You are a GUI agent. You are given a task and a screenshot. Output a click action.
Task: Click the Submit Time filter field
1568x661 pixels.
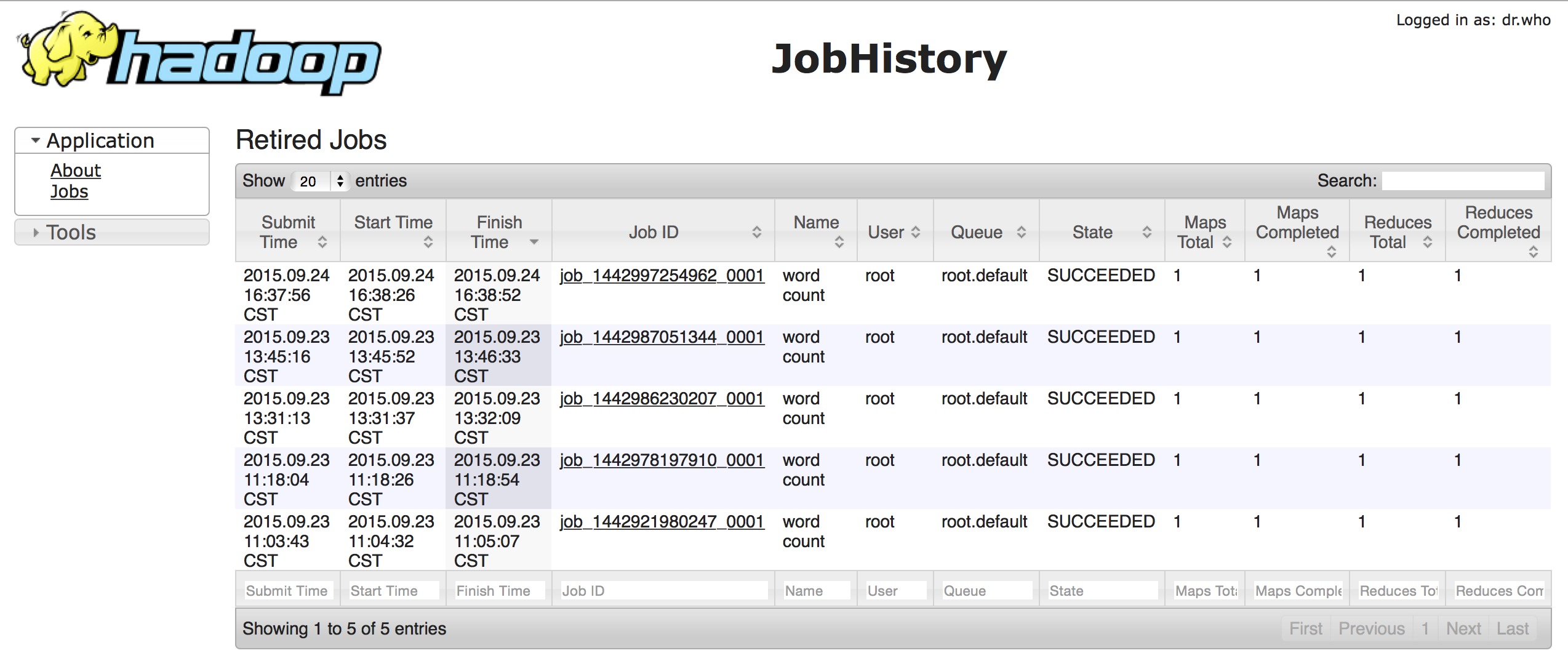click(289, 590)
